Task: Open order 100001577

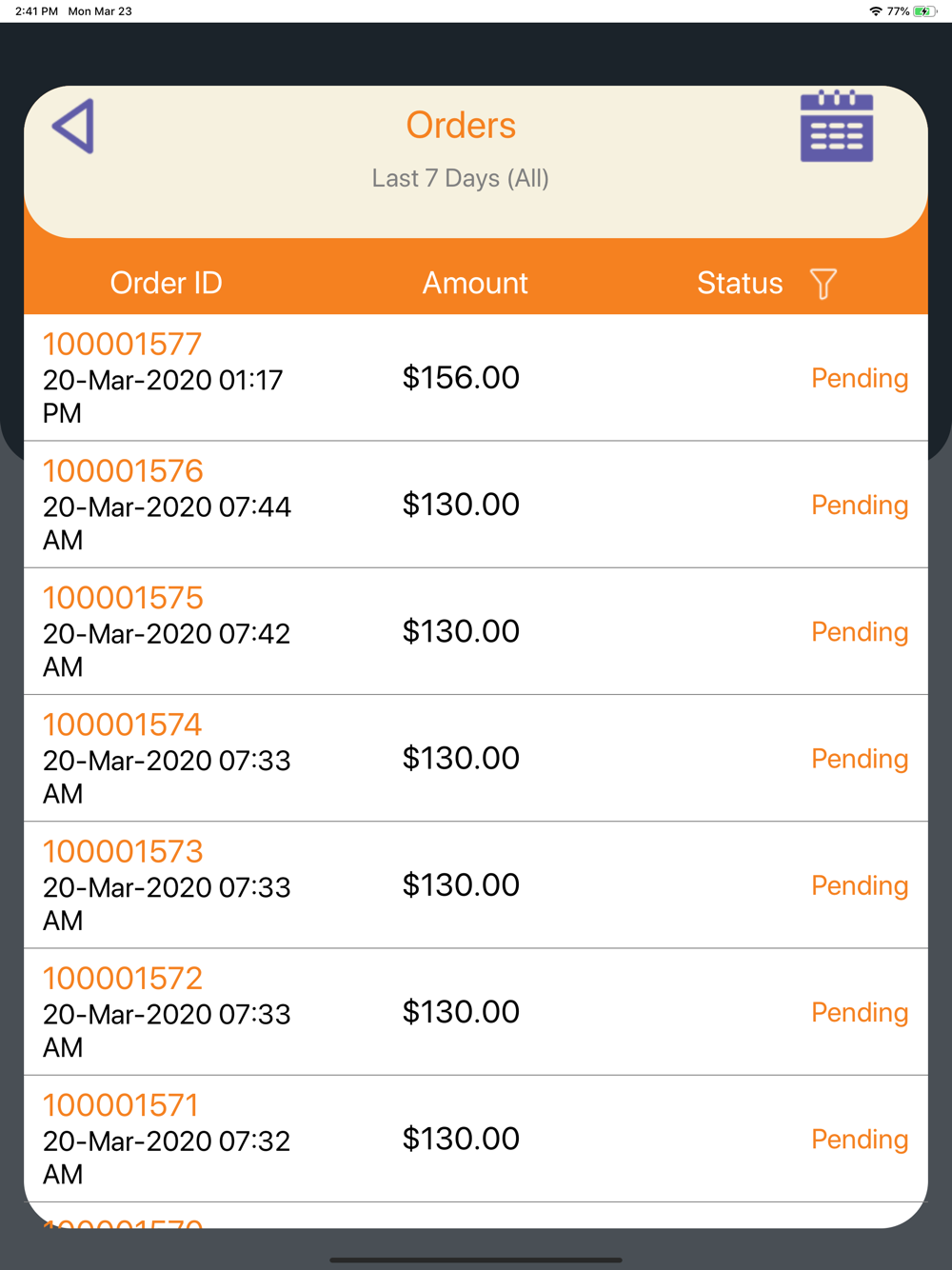Action: [x=123, y=345]
